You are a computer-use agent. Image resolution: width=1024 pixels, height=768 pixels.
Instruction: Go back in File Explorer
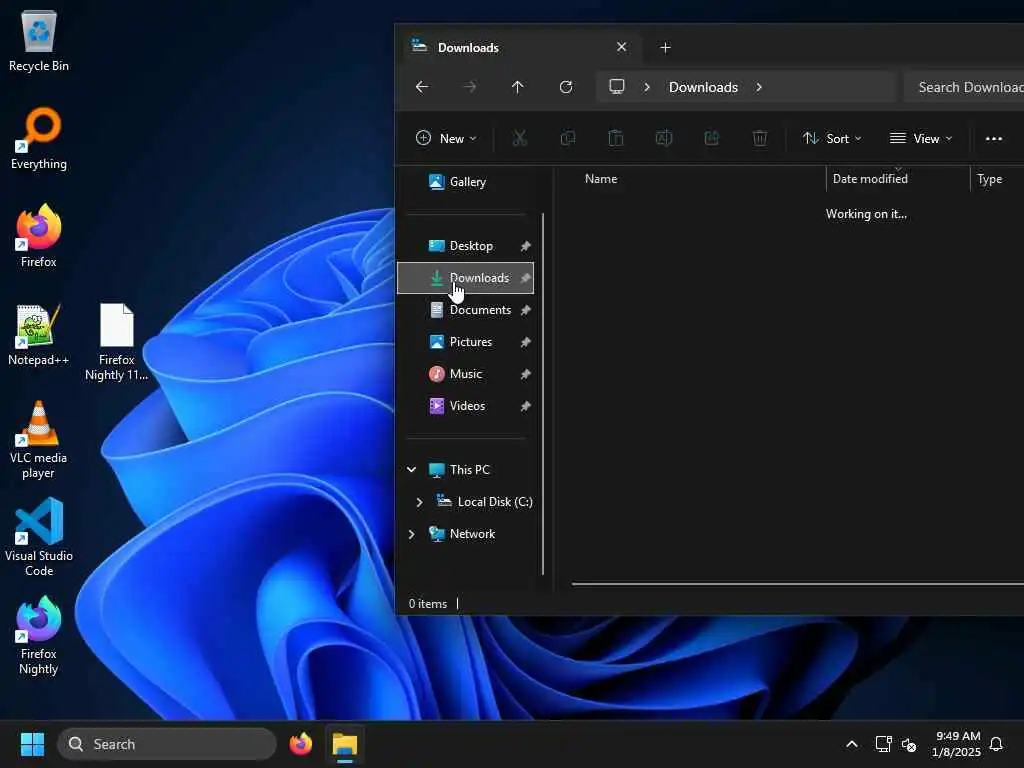[x=423, y=87]
